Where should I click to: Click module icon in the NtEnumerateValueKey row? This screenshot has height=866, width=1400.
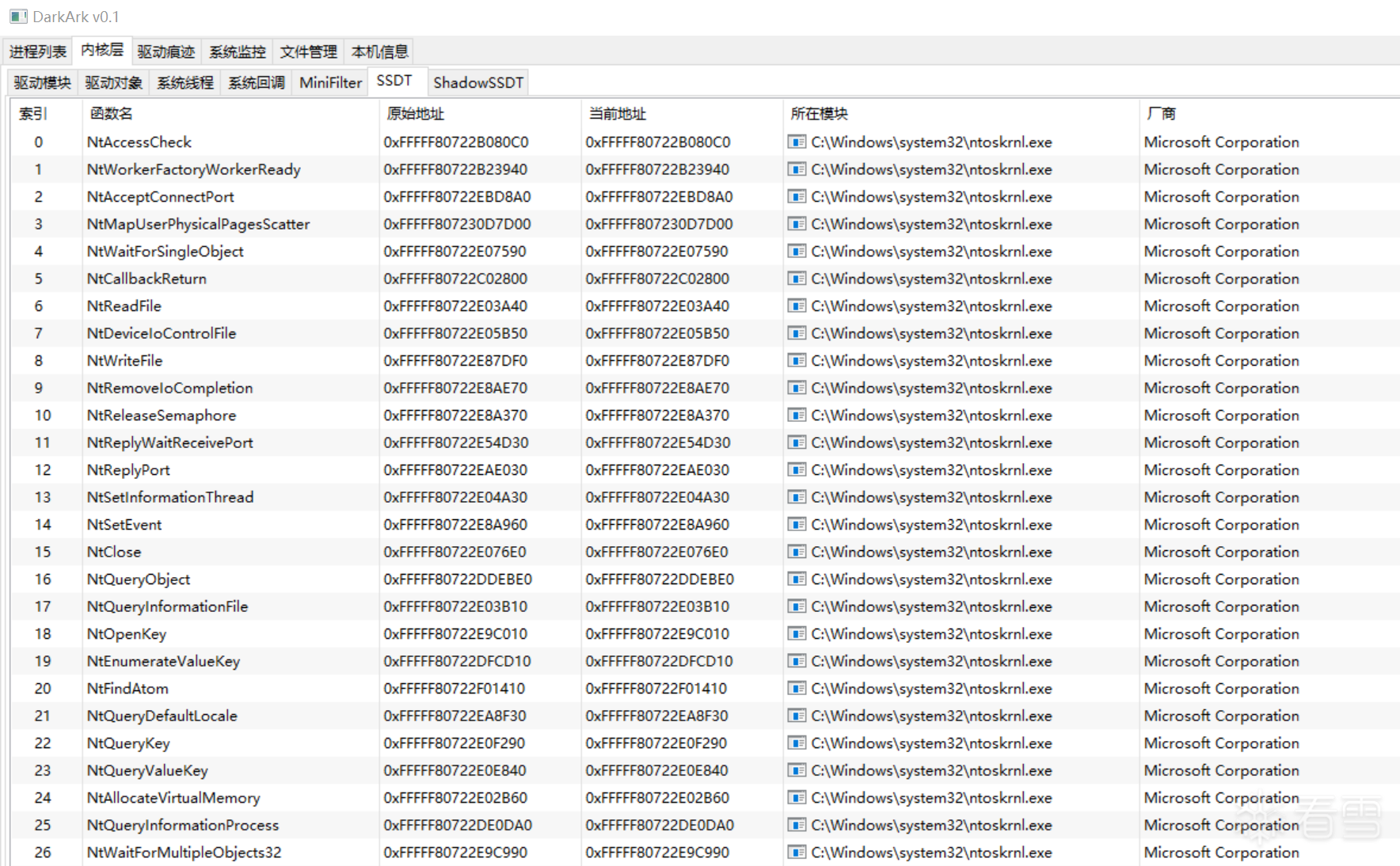tap(797, 661)
